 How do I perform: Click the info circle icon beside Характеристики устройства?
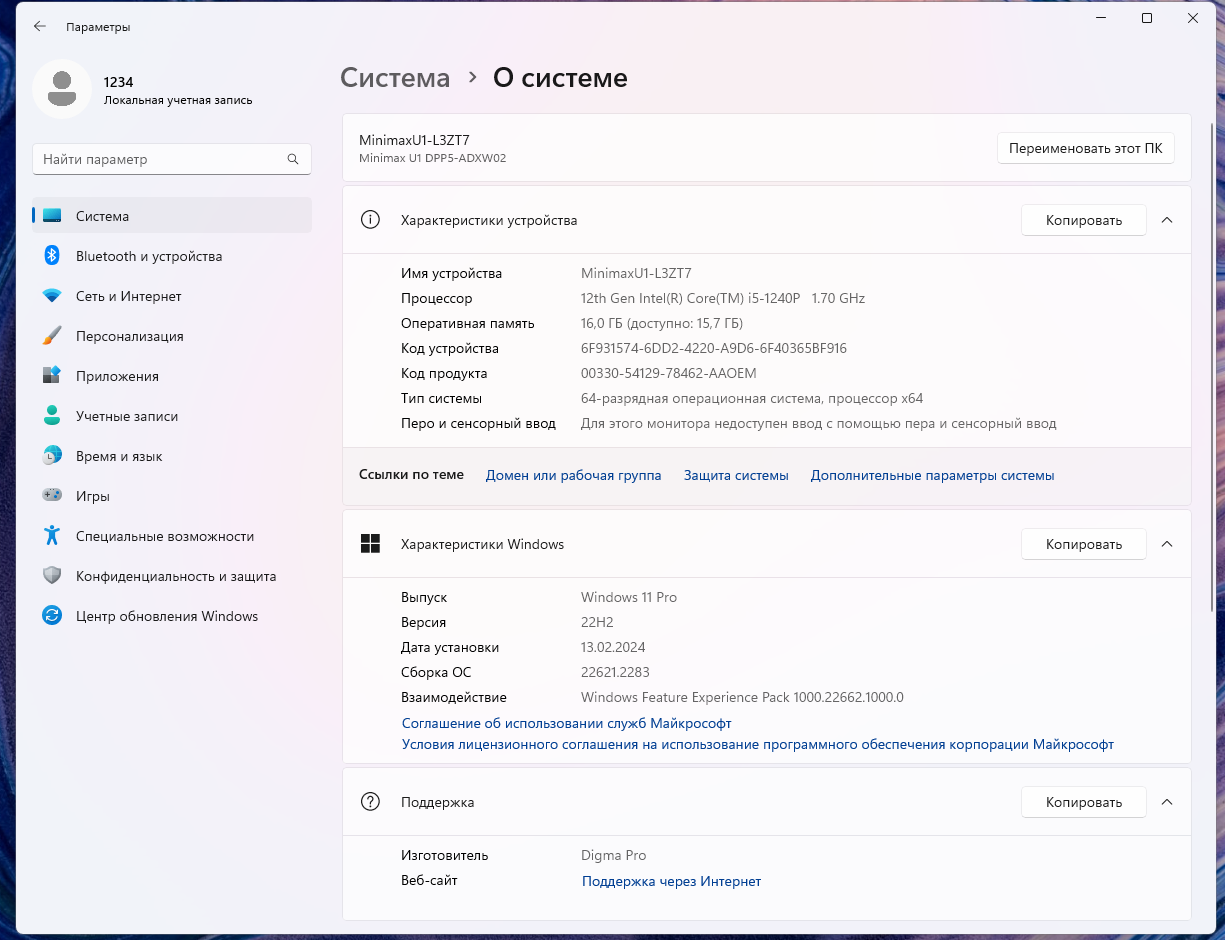(370, 220)
